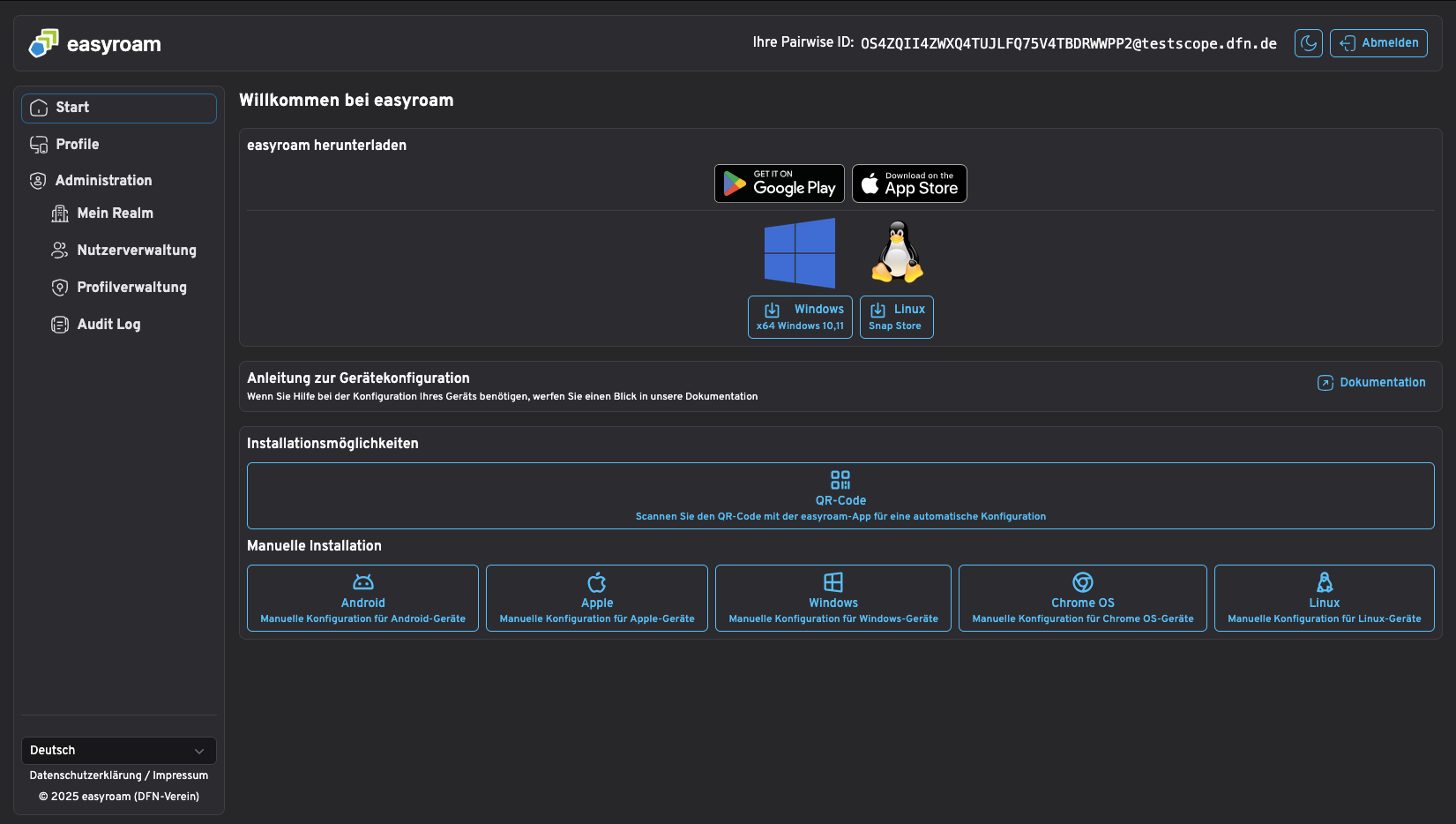The image size is (1456, 824).
Task: Download Windows x64 installer
Action: (800, 317)
